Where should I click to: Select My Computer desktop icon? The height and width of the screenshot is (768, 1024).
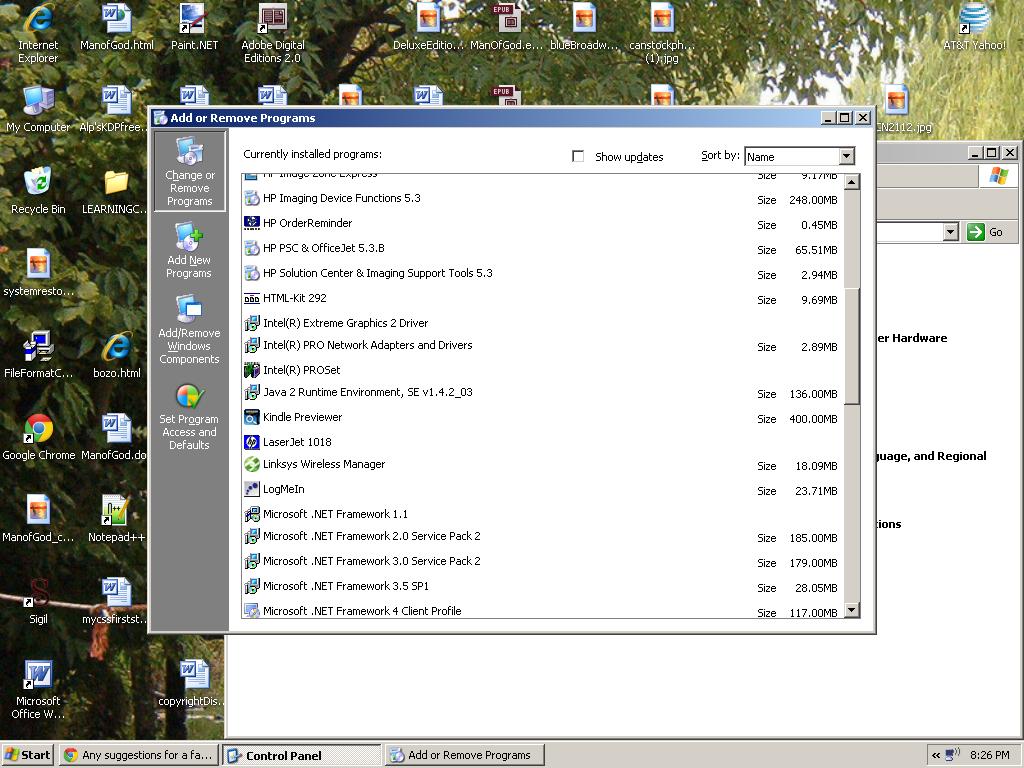(38, 109)
